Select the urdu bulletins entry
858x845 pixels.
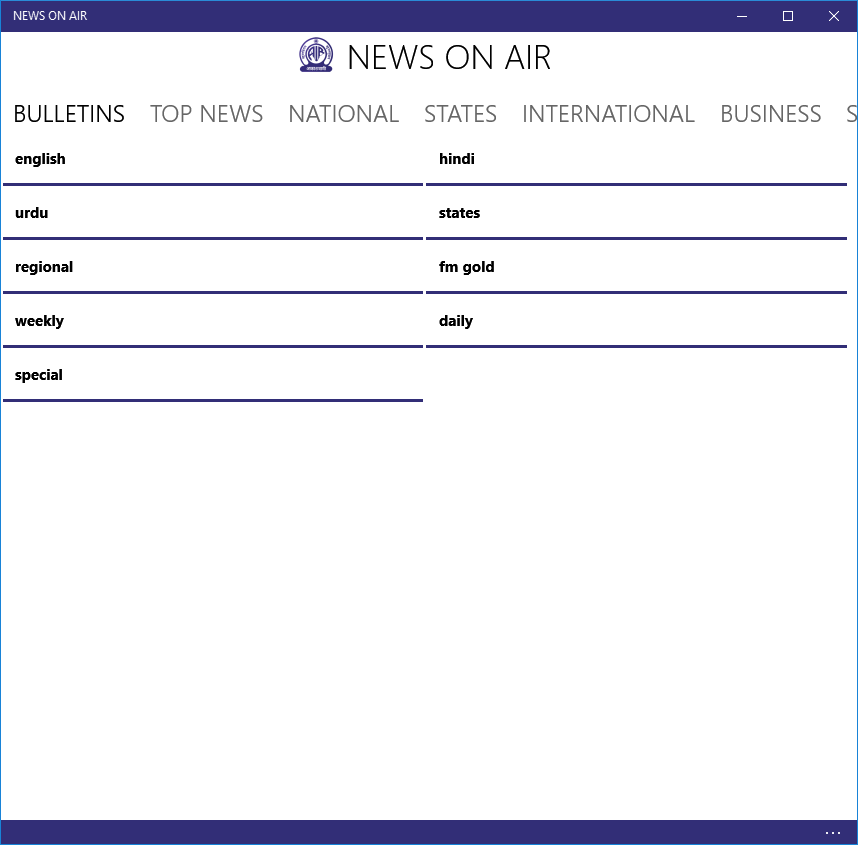[x=213, y=213]
